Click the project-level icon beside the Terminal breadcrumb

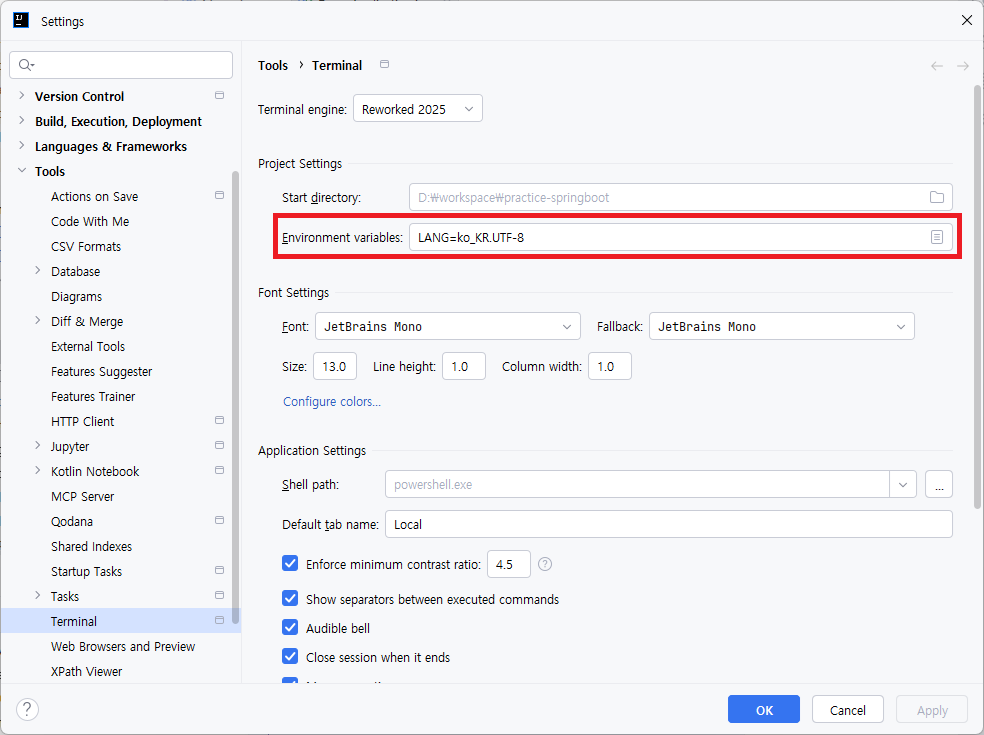pos(385,64)
